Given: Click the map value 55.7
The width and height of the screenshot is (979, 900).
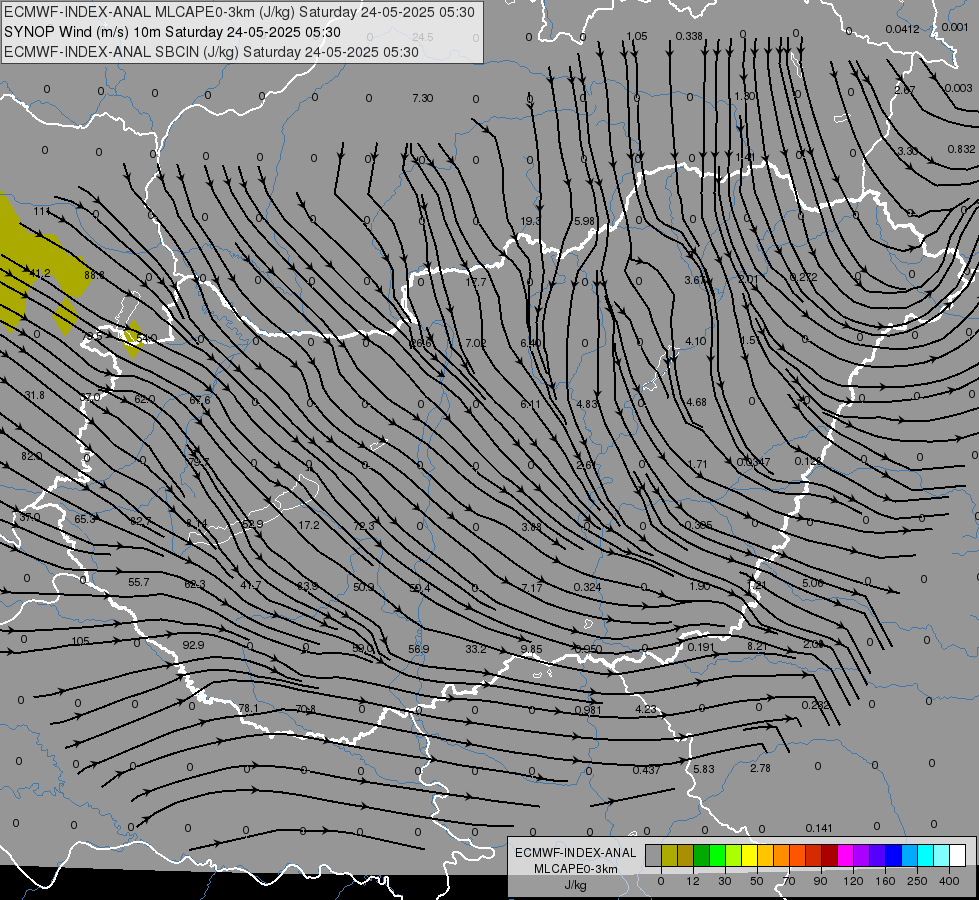Looking at the screenshot, I should 139,582.
